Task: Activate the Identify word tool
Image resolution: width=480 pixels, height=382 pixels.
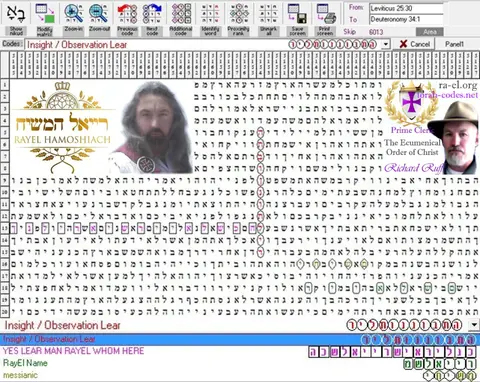Action: coord(210,18)
